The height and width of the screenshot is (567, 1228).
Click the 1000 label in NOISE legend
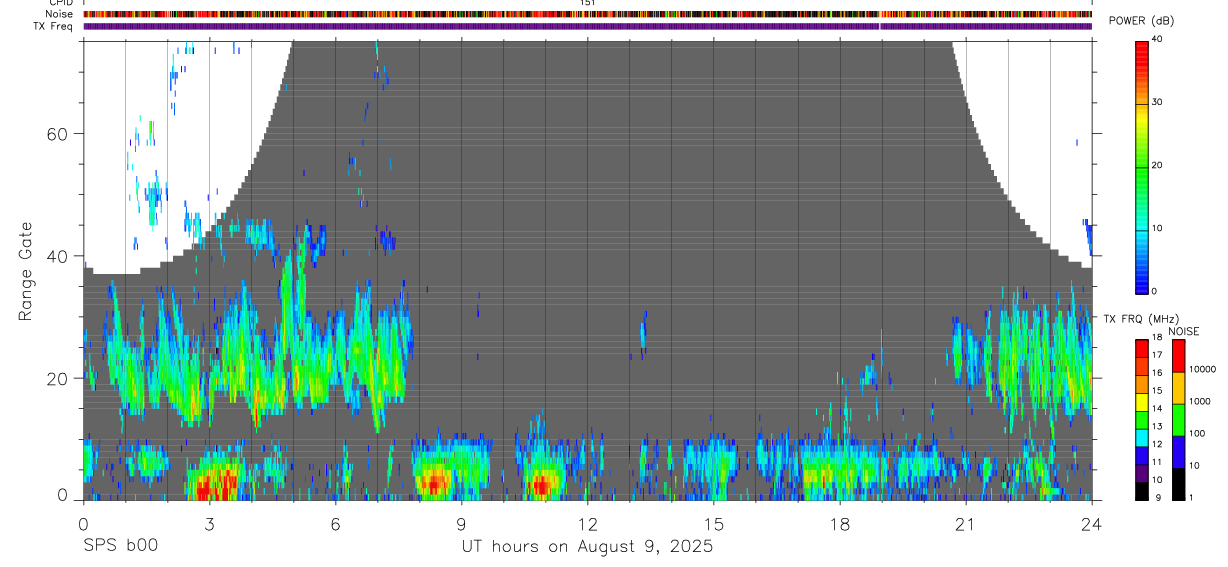1200,401
